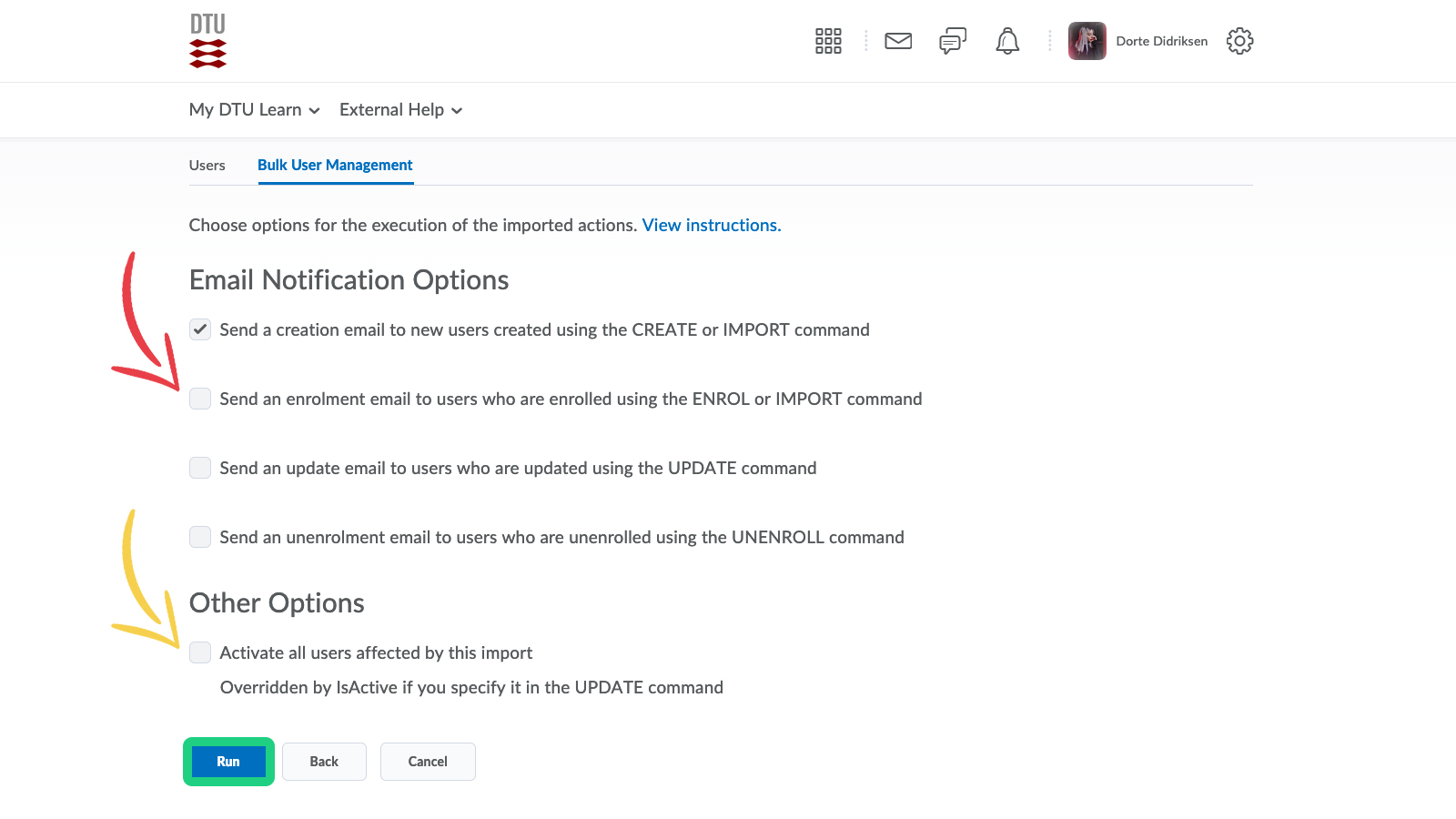1456x819 pixels.
Task: Expand the External Help menu
Action: 400,110
